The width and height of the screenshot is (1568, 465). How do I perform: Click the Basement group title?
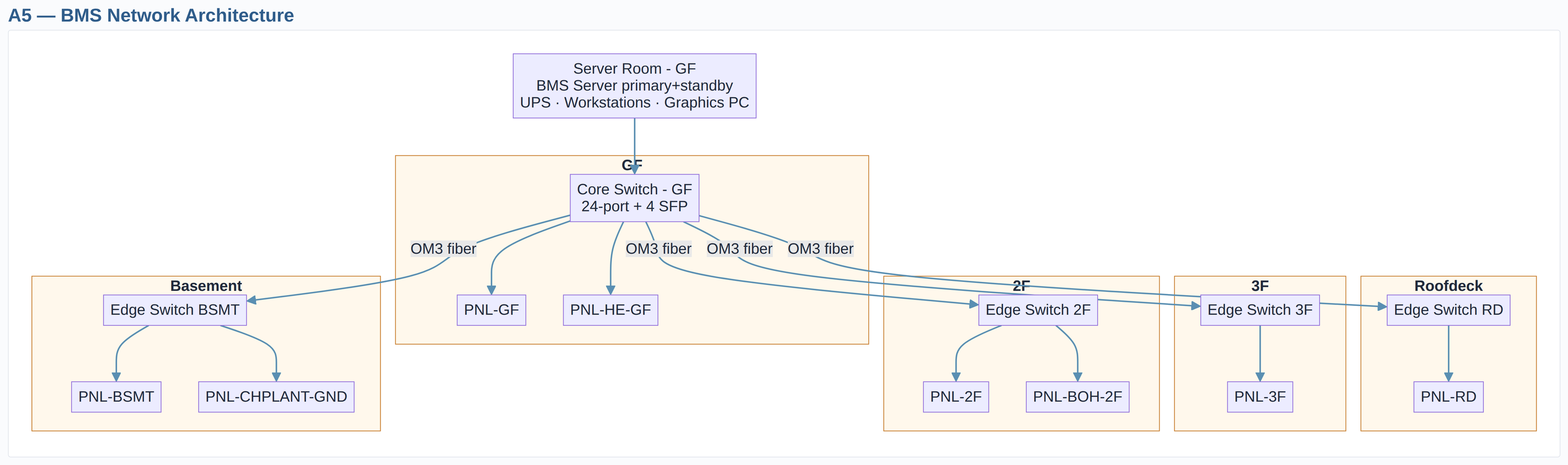[206, 286]
